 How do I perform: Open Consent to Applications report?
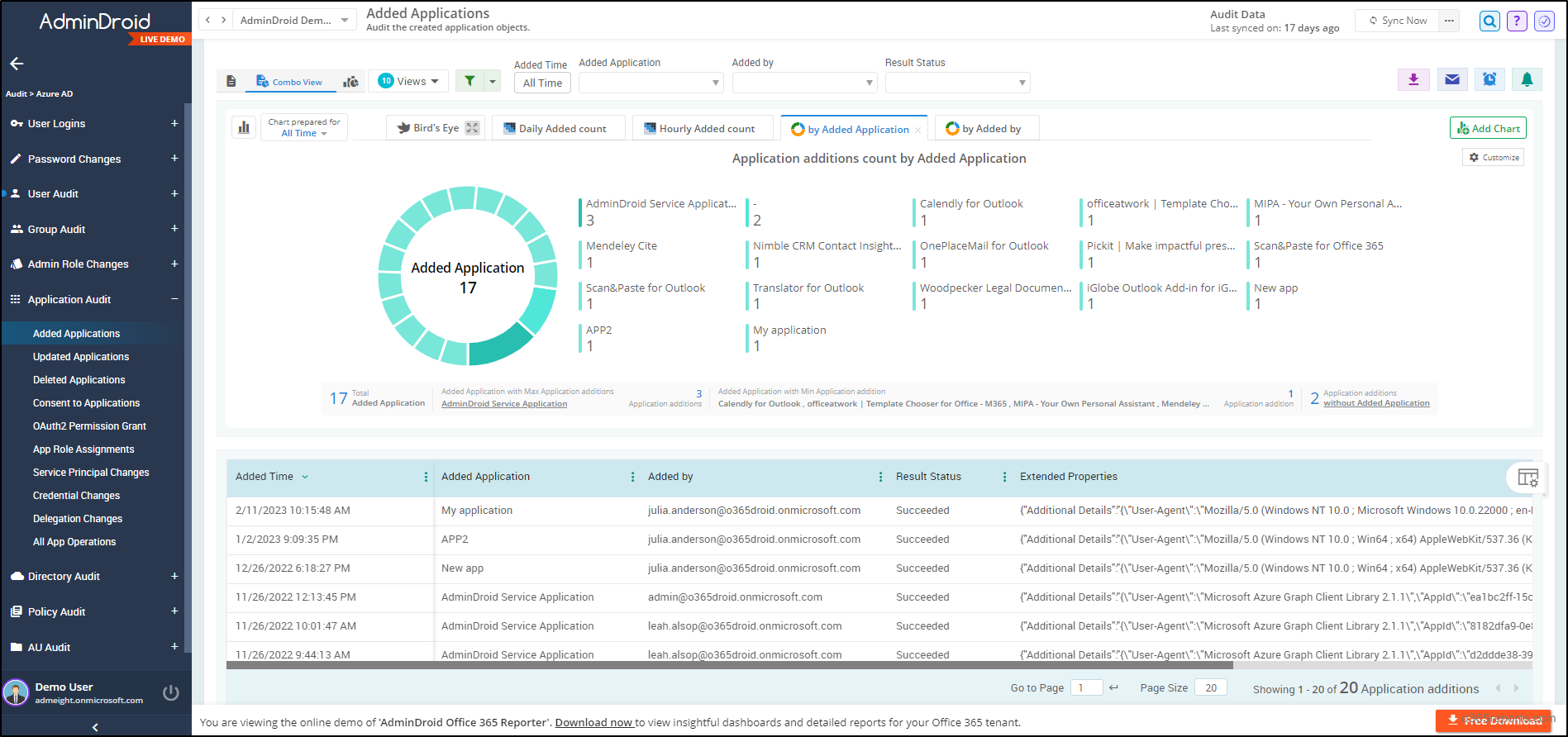(87, 403)
